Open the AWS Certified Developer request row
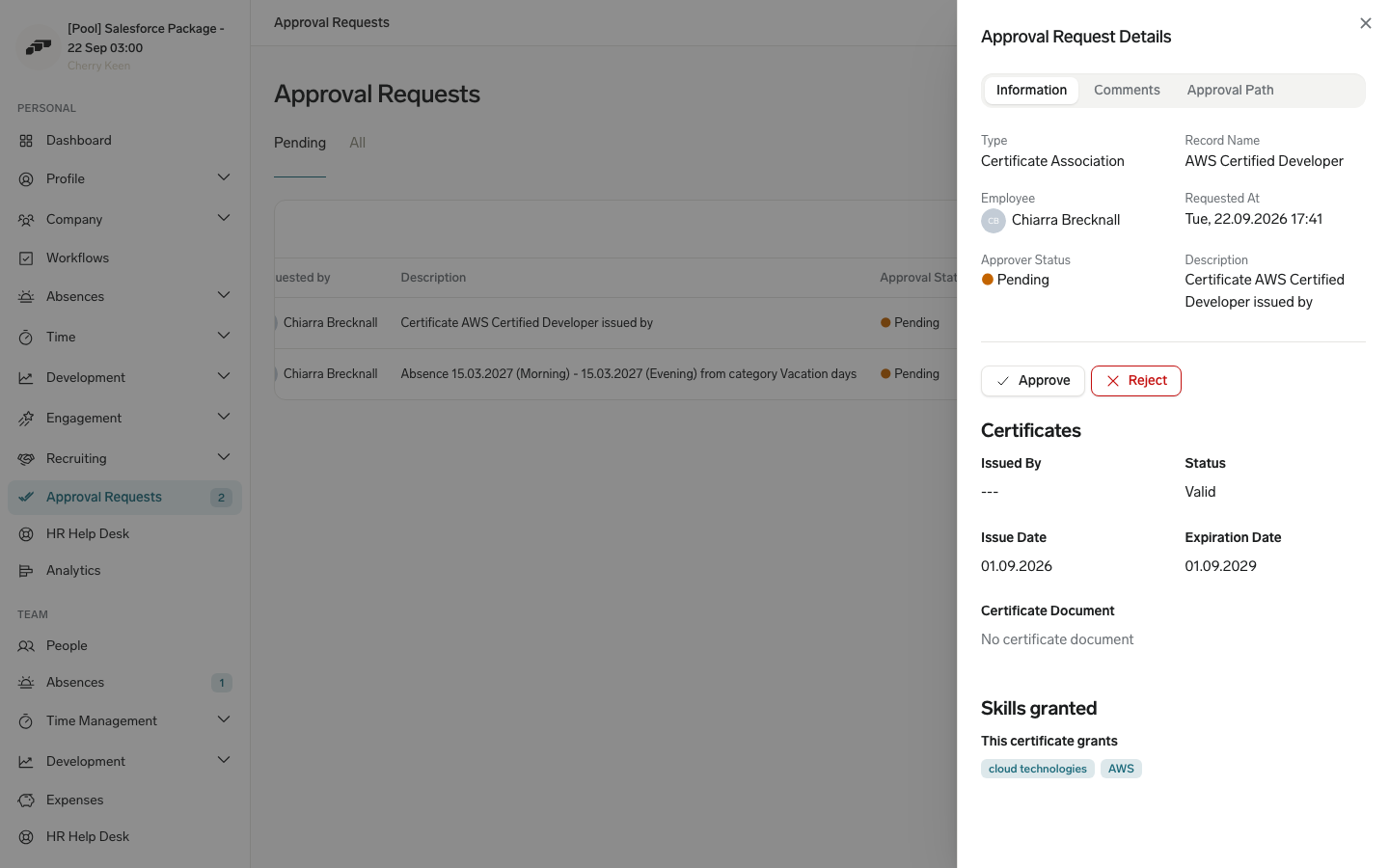 click(615, 323)
